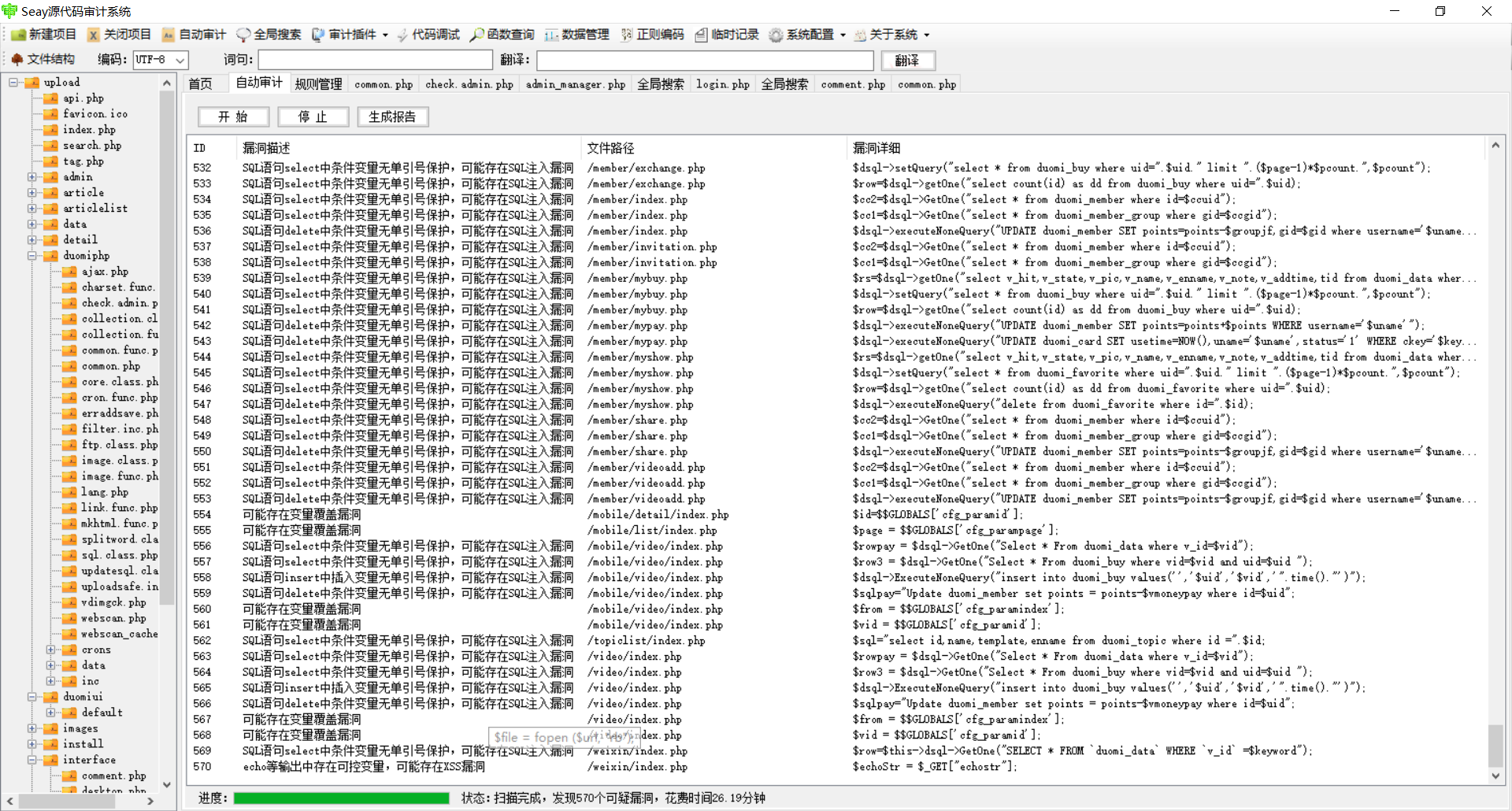Open the comment.php tab
Image resolution: width=1512 pixels, height=811 pixels.
853,84
